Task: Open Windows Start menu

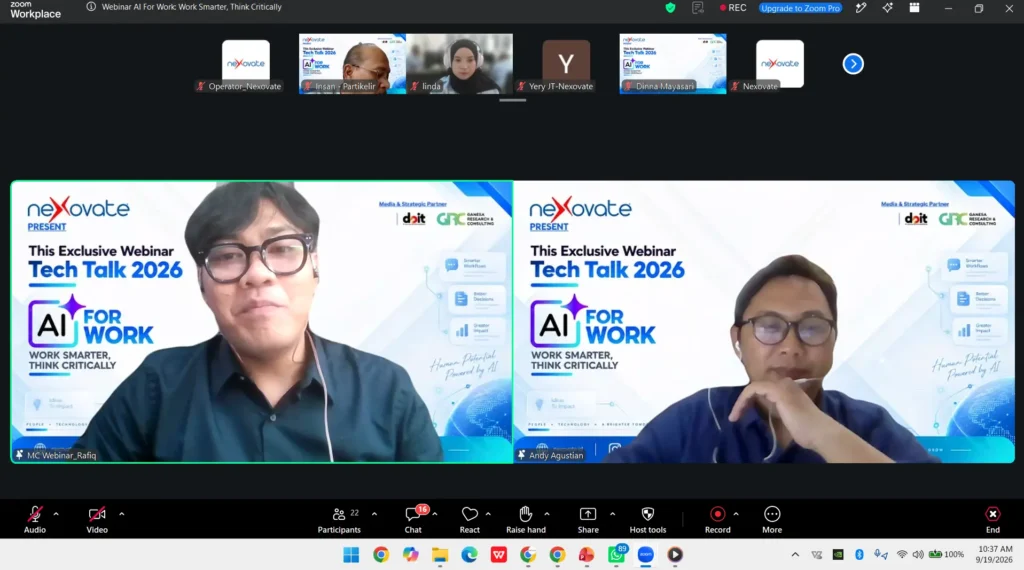Action: [351, 555]
